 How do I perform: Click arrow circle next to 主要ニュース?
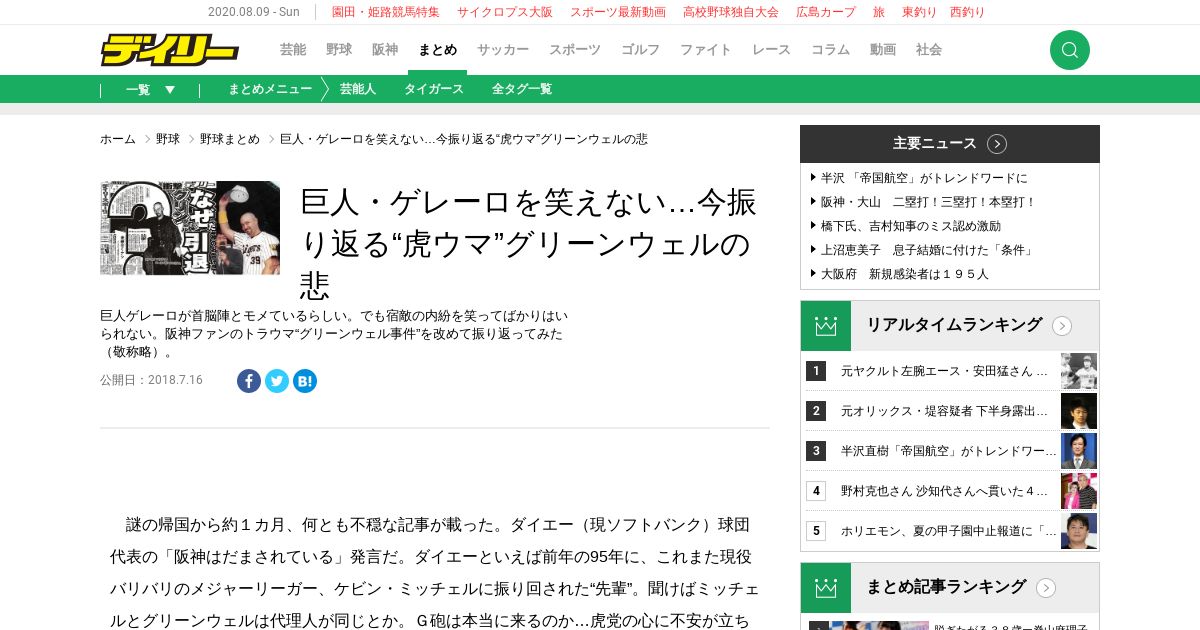click(x=997, y=144)
